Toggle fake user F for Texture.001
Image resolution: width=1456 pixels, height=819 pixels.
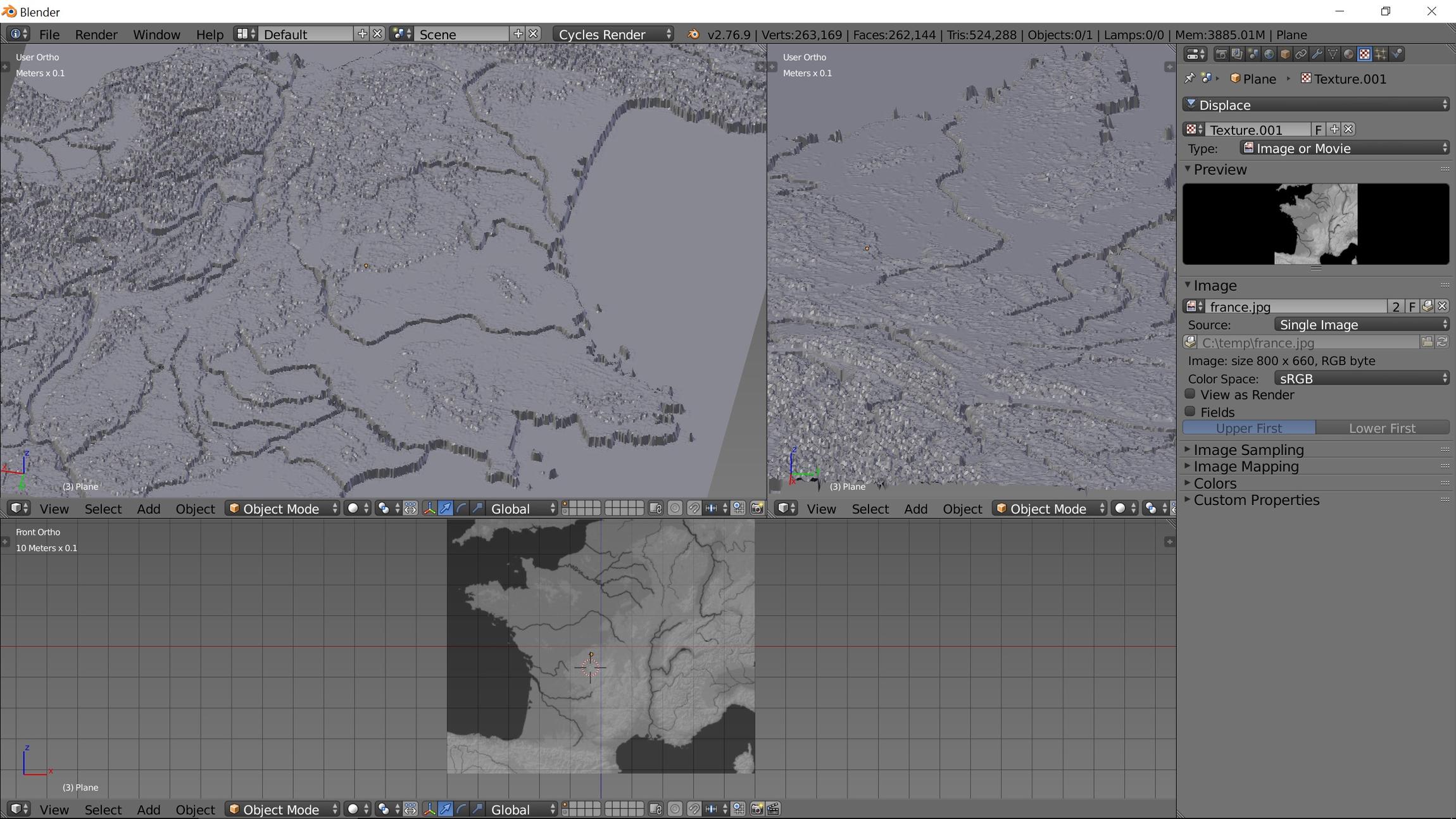(1318, 130)
